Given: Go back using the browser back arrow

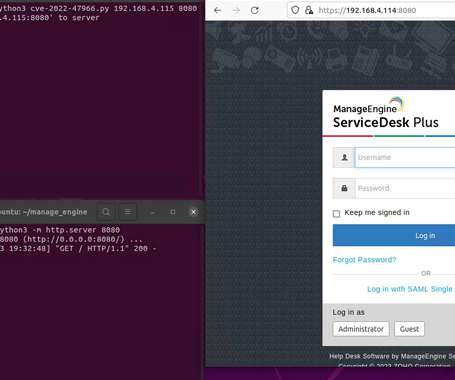Looking at the screenshot, I should tap(218, 10).
